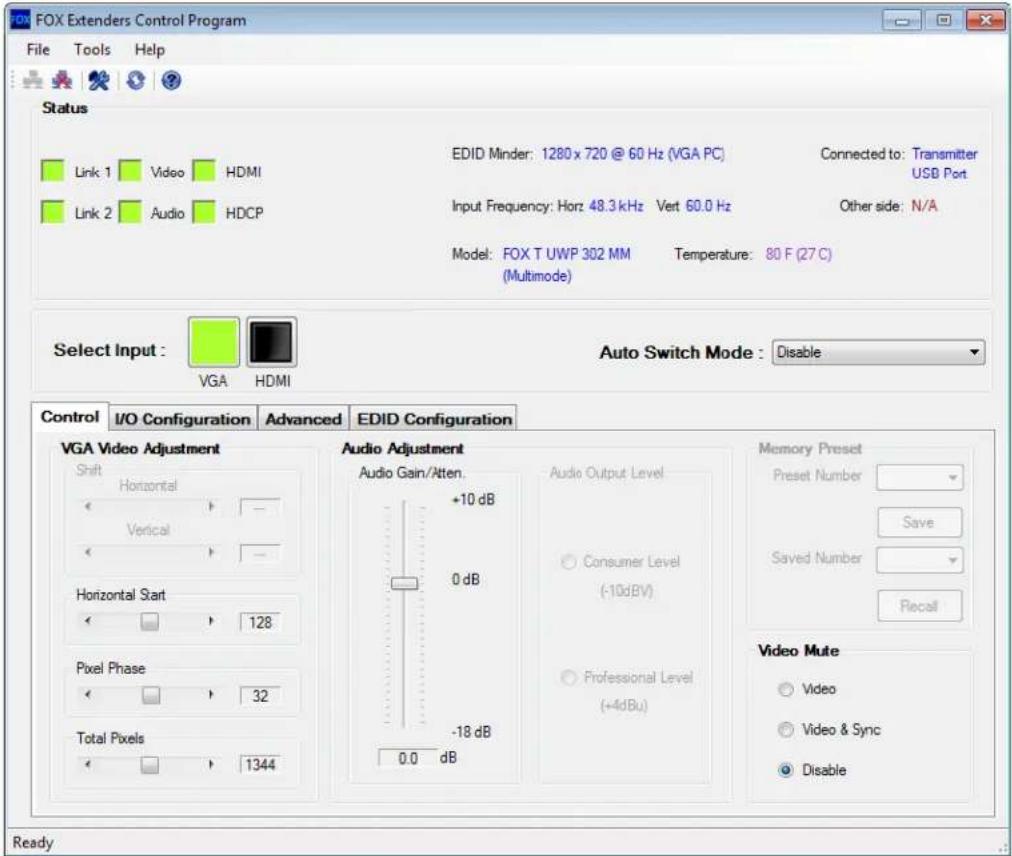Click the Recall preset button
The width and height of the screenshot is (1012, 856).
coord(919,606)
